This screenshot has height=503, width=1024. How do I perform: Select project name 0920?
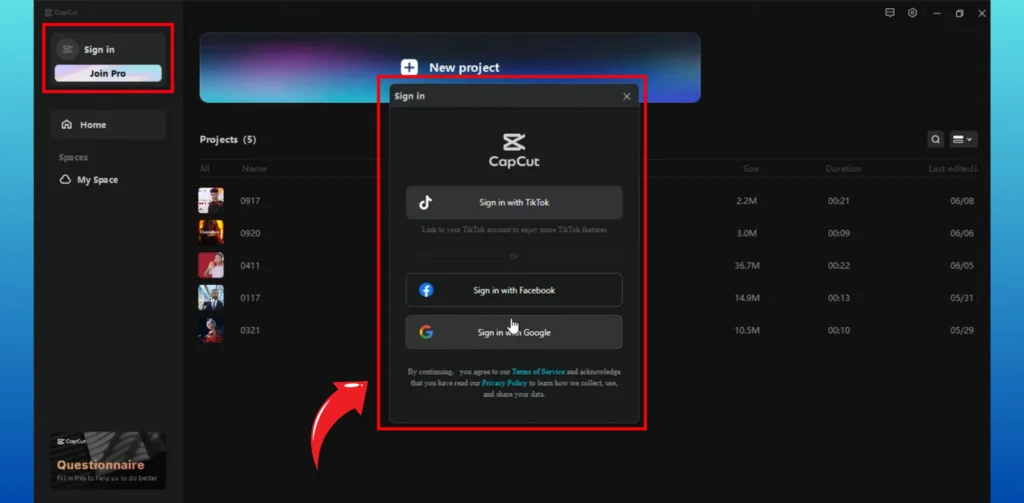point(250,233)
